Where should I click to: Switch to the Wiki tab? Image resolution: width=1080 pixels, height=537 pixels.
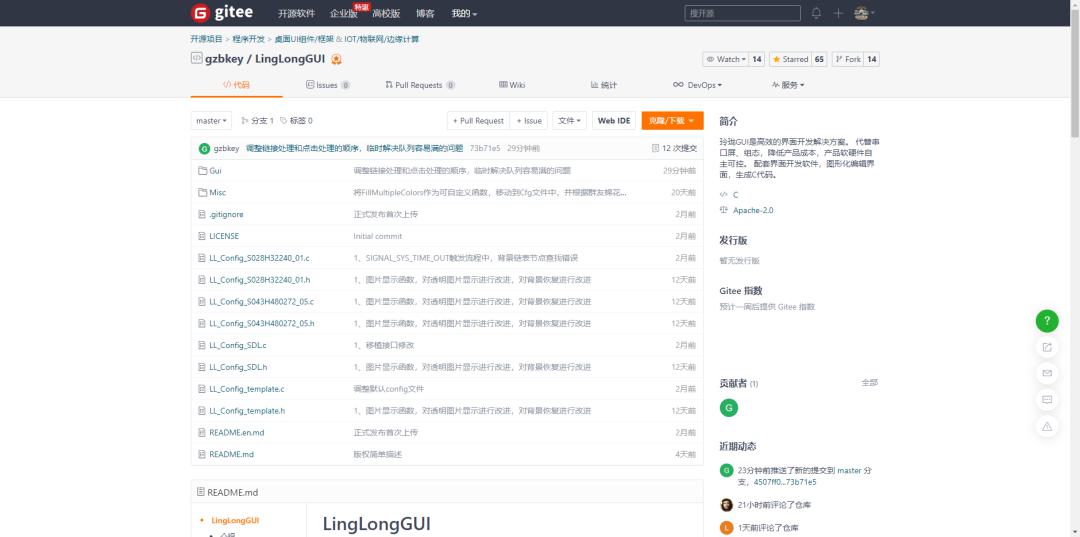pos(512,85)
